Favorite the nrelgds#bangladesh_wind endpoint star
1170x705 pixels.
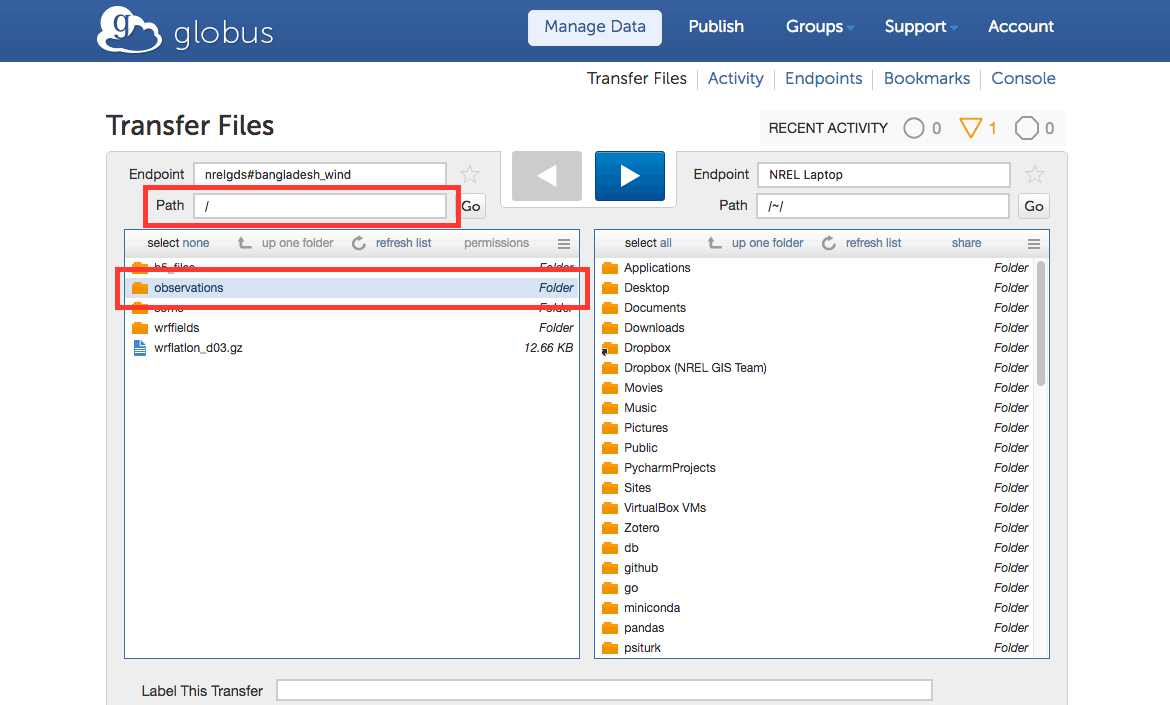coord(469,175)
